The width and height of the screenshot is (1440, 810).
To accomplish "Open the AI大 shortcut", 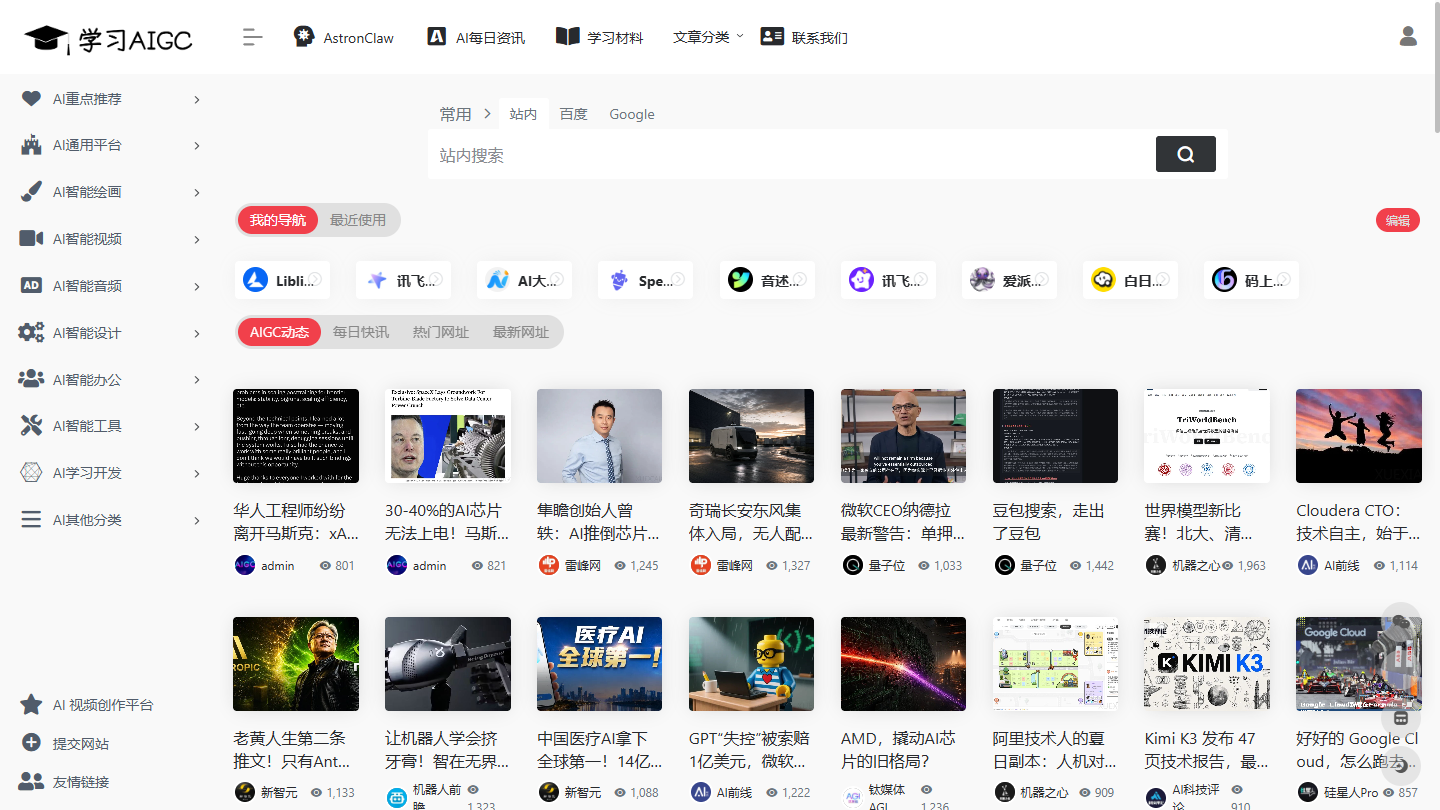I will point(524,280).
